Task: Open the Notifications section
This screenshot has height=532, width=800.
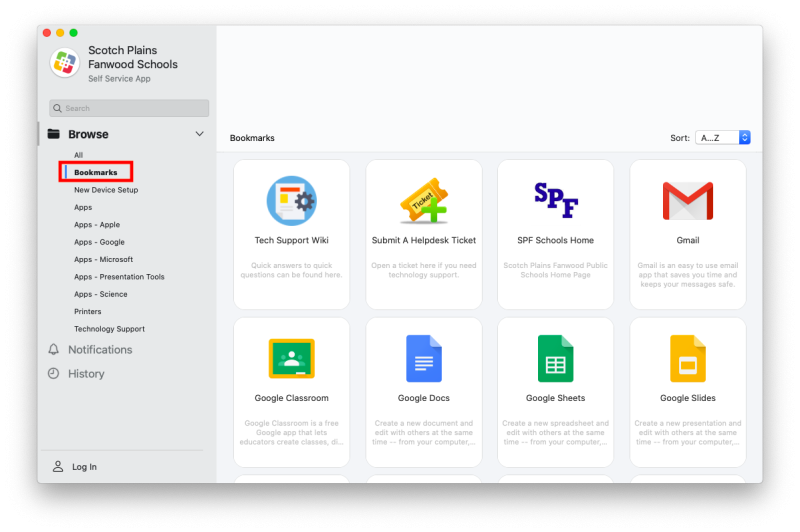Action: (x=99, y=350)
